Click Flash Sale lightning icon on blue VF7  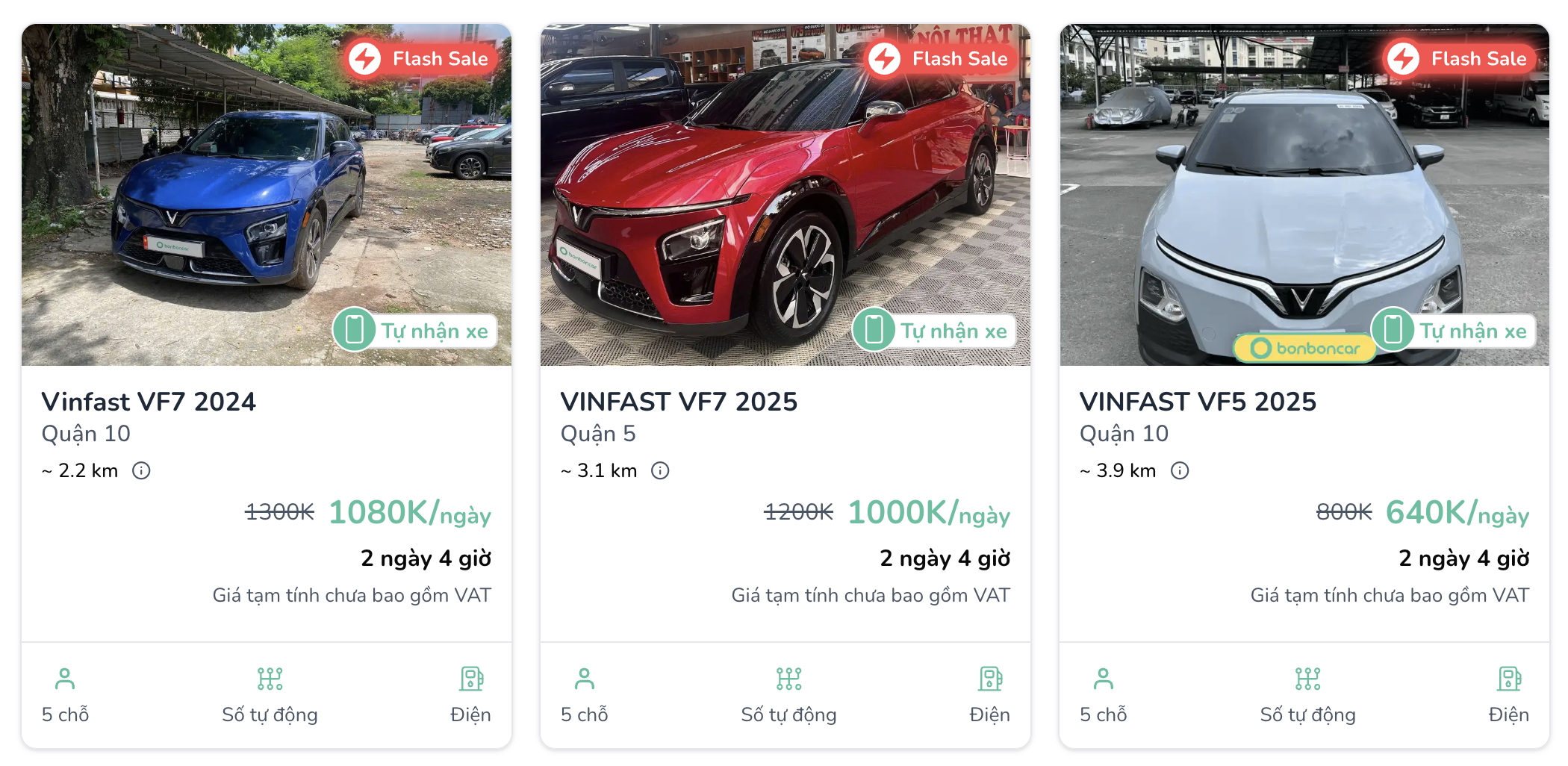[365, 58]
